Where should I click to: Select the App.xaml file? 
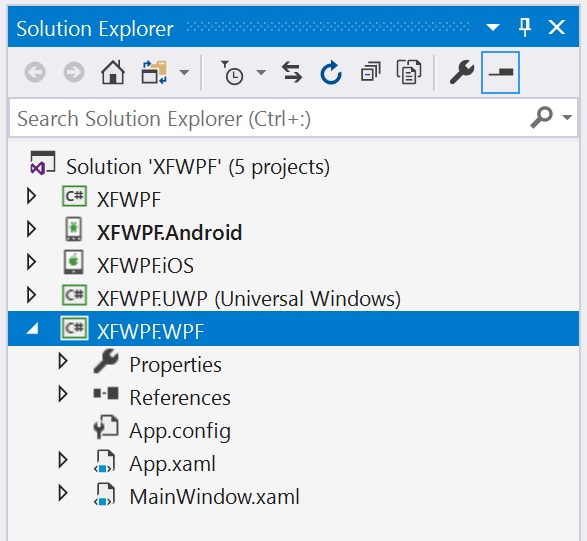(173, 464)
